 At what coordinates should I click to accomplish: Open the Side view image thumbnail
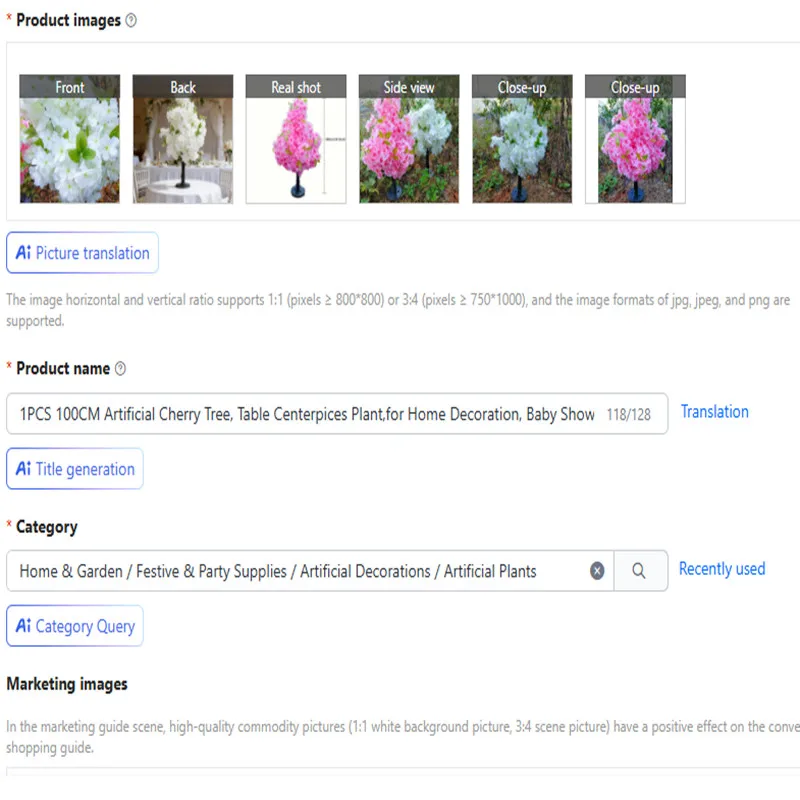[x=409, y=139]
